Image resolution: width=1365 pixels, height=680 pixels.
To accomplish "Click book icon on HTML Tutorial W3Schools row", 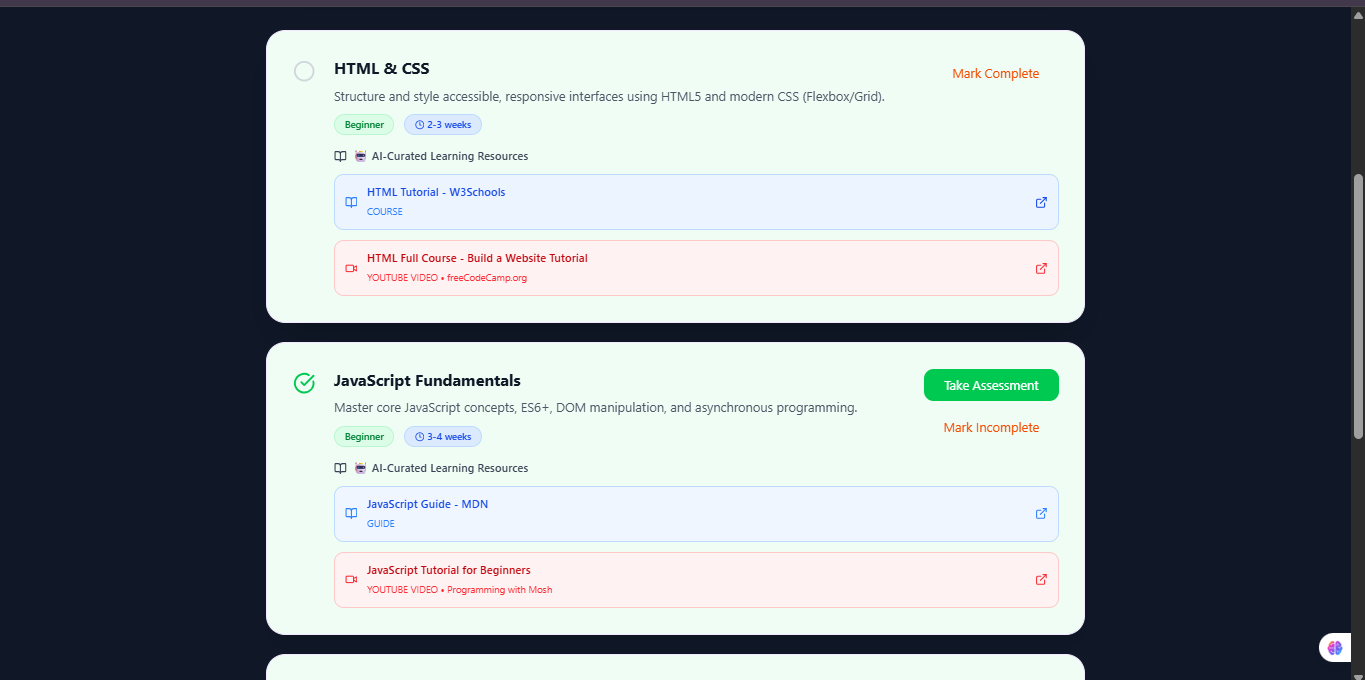I will point(351,202).
